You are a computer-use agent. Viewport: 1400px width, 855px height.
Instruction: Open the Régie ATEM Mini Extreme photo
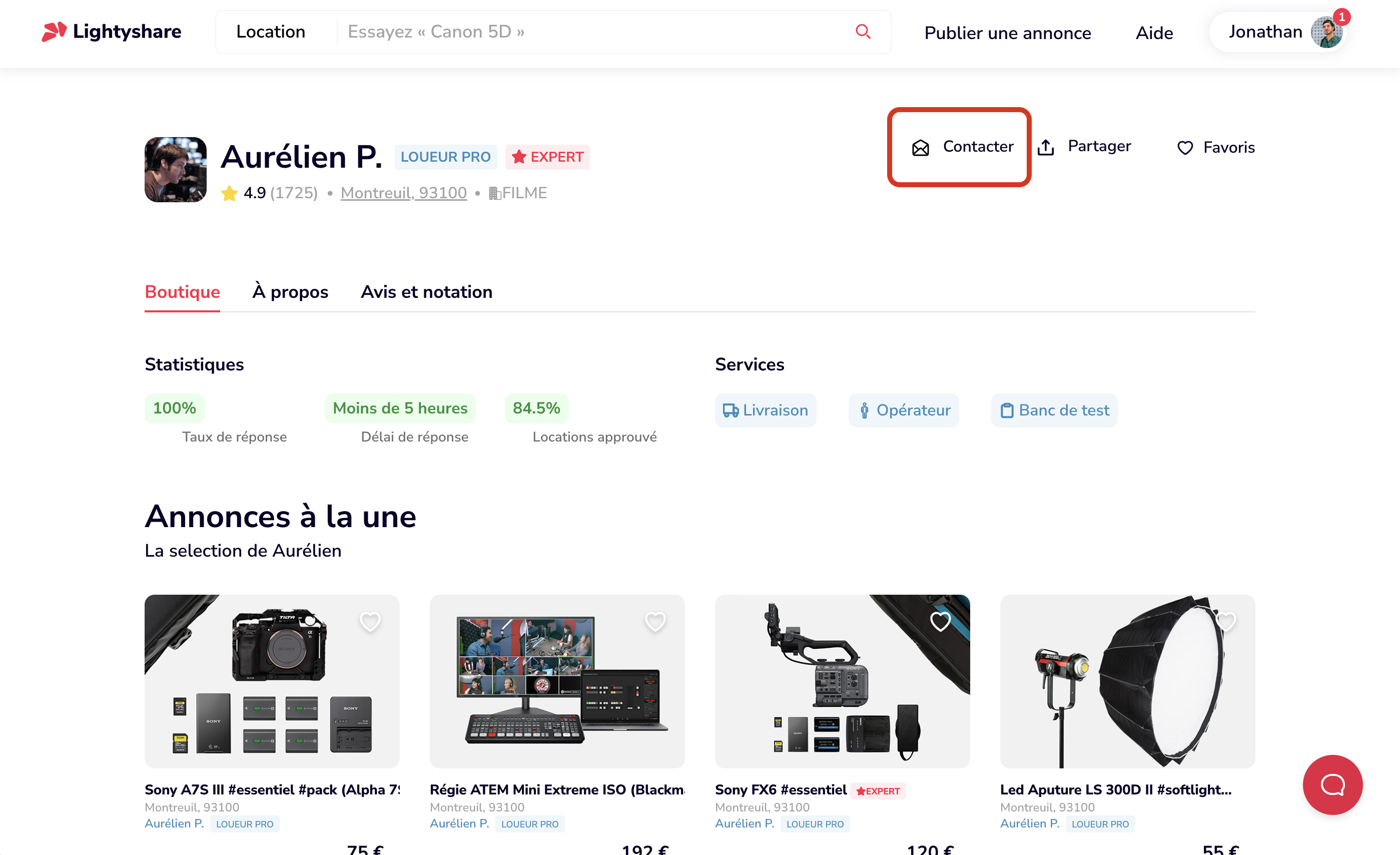point(557,682)
